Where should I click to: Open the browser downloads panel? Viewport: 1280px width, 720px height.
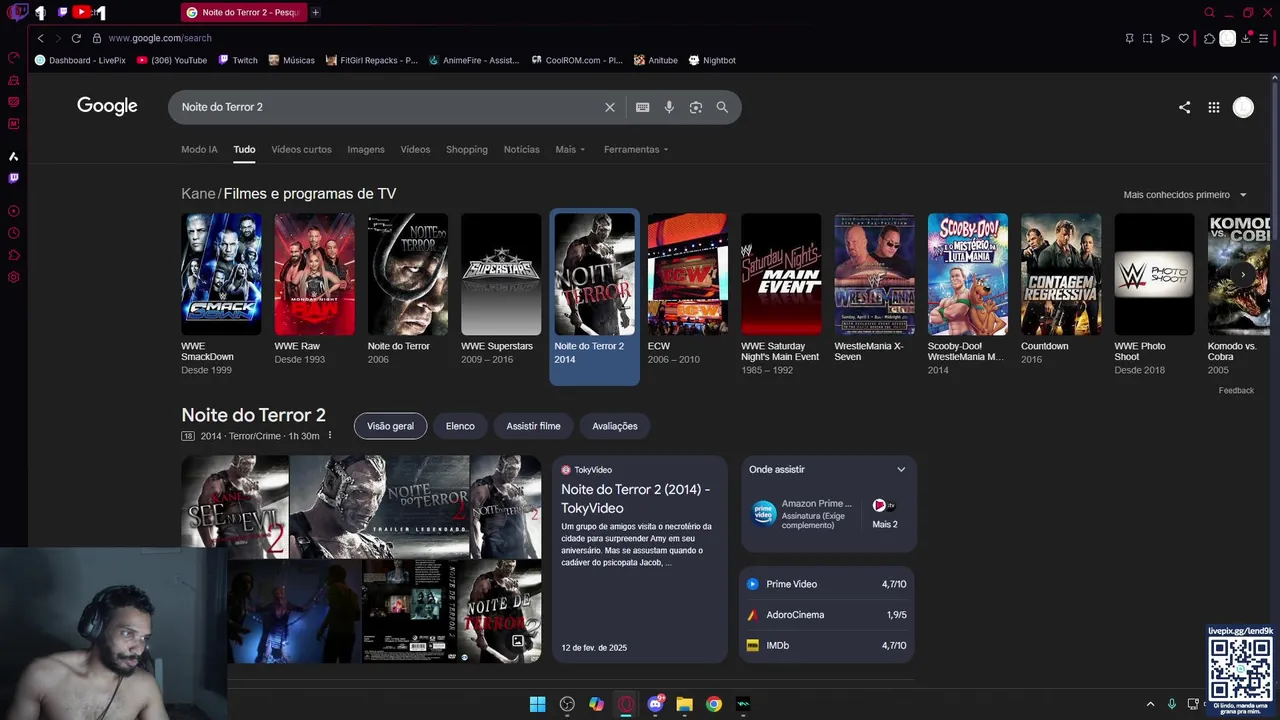tap(1245, 38)
